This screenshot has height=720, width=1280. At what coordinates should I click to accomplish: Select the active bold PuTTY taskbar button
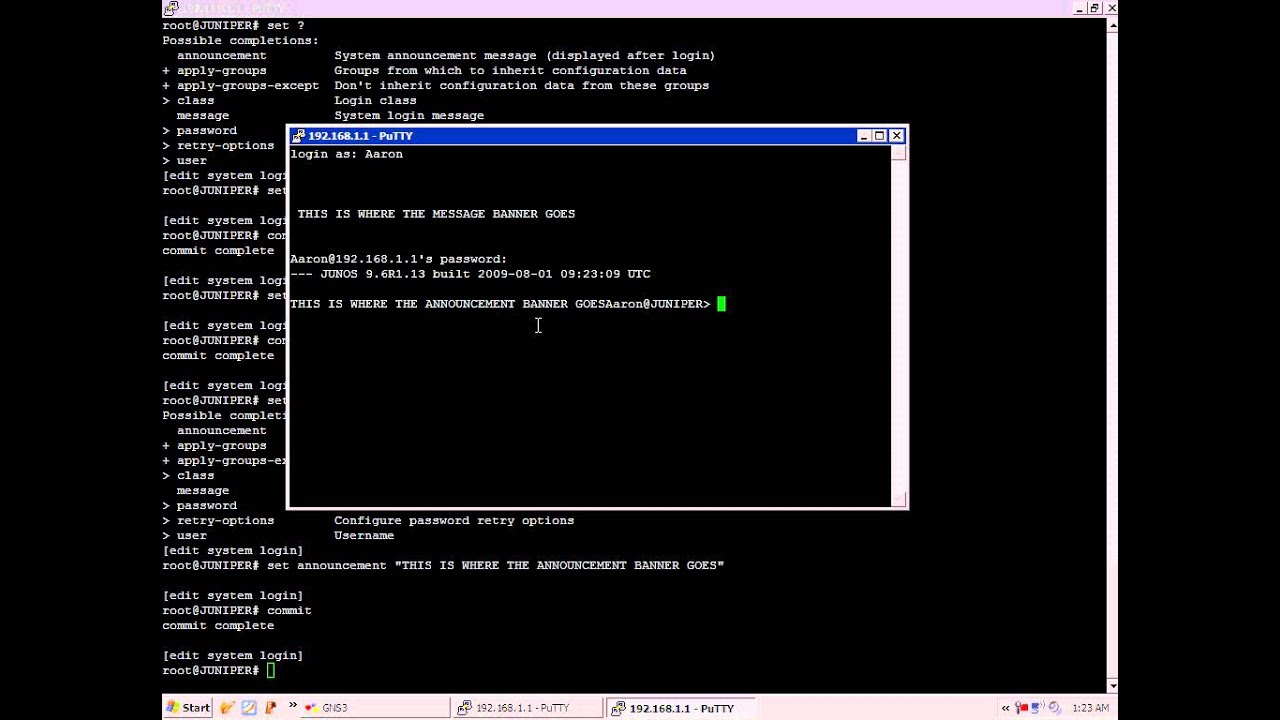(680, 708)
